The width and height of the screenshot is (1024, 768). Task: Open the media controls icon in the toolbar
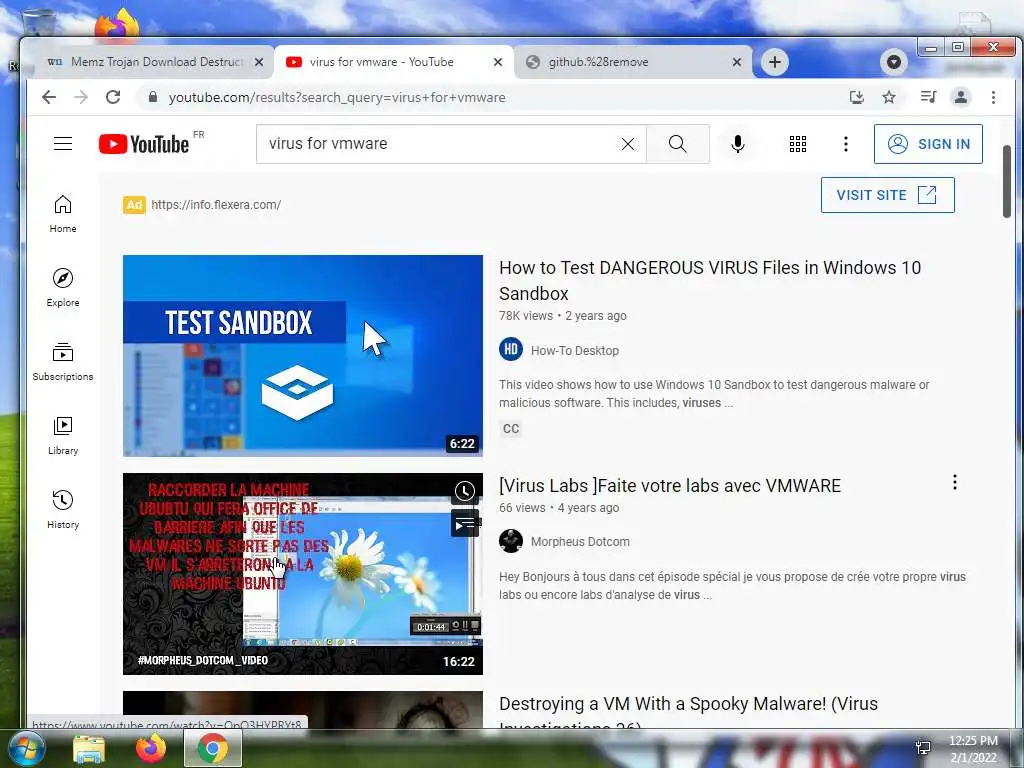tap(928, 97)
